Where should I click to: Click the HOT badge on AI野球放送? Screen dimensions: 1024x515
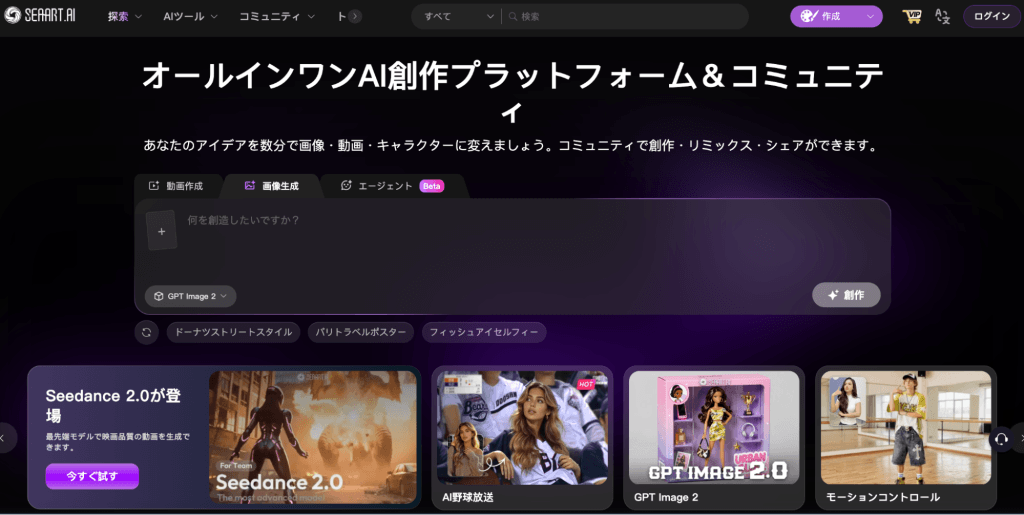[x=586, y=384]
